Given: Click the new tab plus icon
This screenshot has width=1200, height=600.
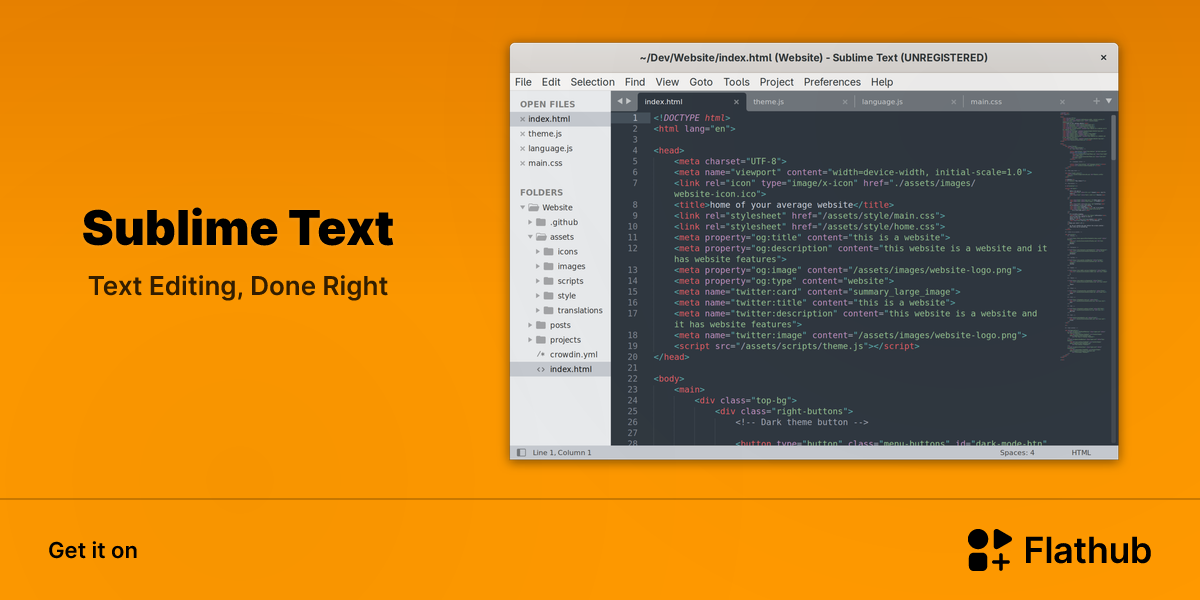Looking at the screenshot, I should click(x=1096, y=101).
